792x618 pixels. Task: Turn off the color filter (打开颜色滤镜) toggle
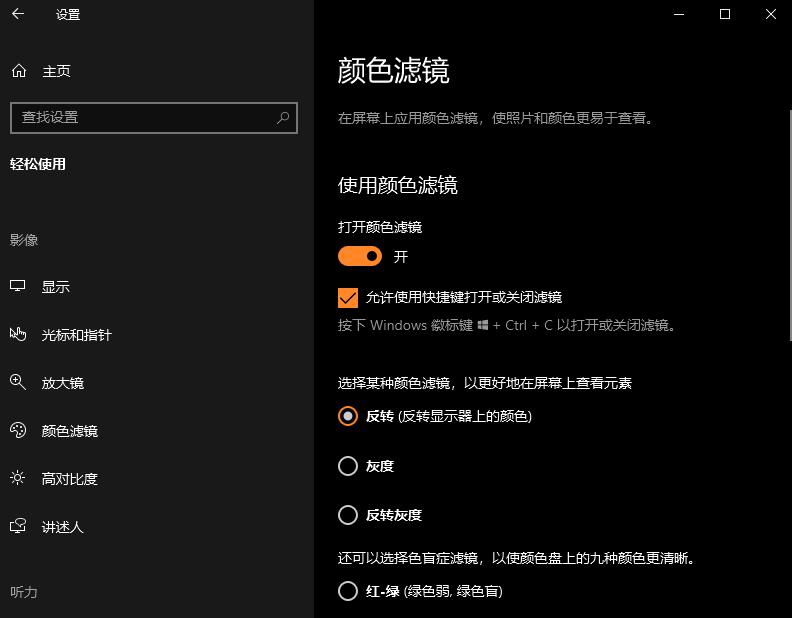pos(360,257)
